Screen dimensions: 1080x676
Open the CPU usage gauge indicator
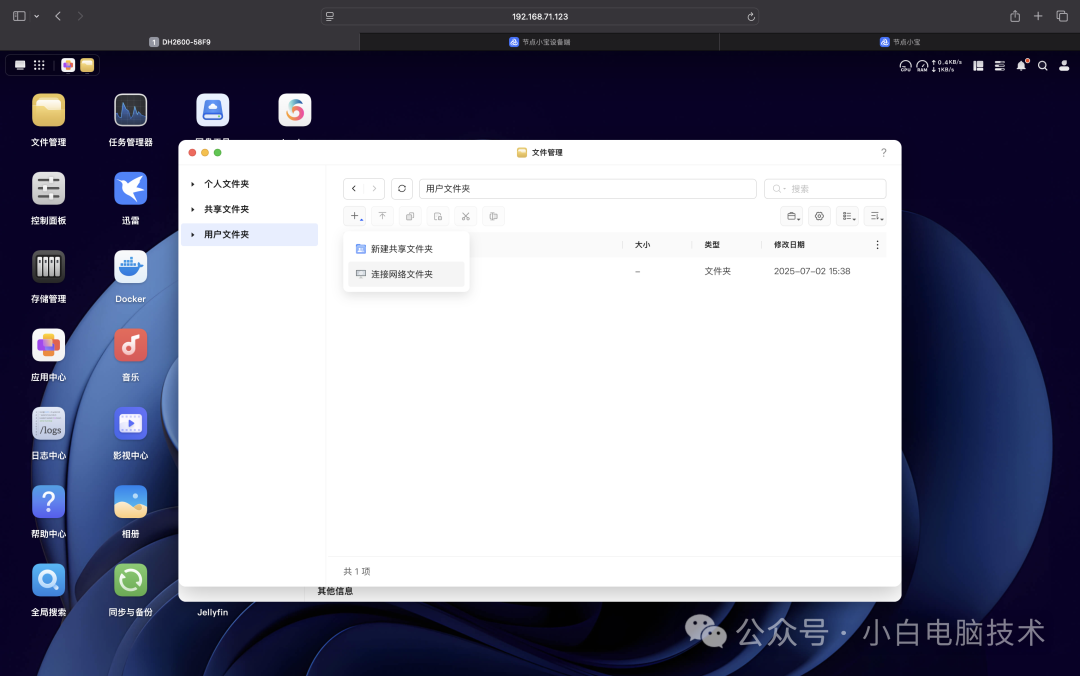point(905,66)
